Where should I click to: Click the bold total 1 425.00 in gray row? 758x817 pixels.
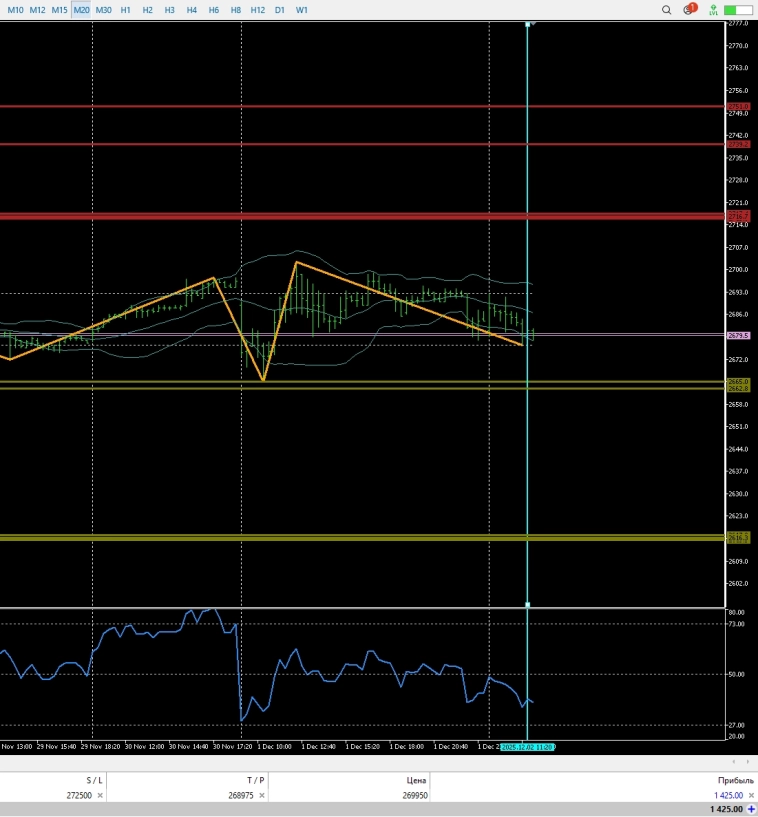726,809
